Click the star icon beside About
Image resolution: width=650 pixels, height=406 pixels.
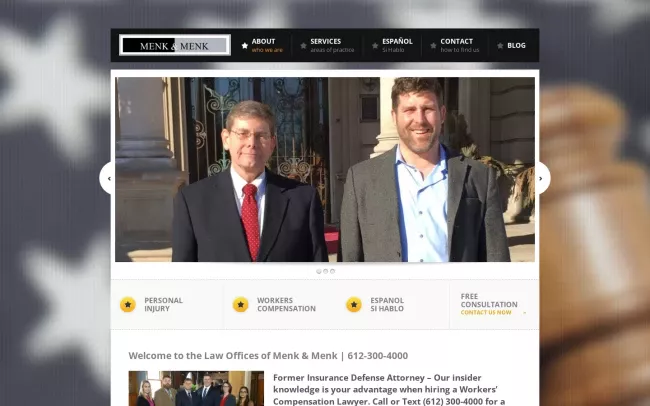[x=244, y=45]
